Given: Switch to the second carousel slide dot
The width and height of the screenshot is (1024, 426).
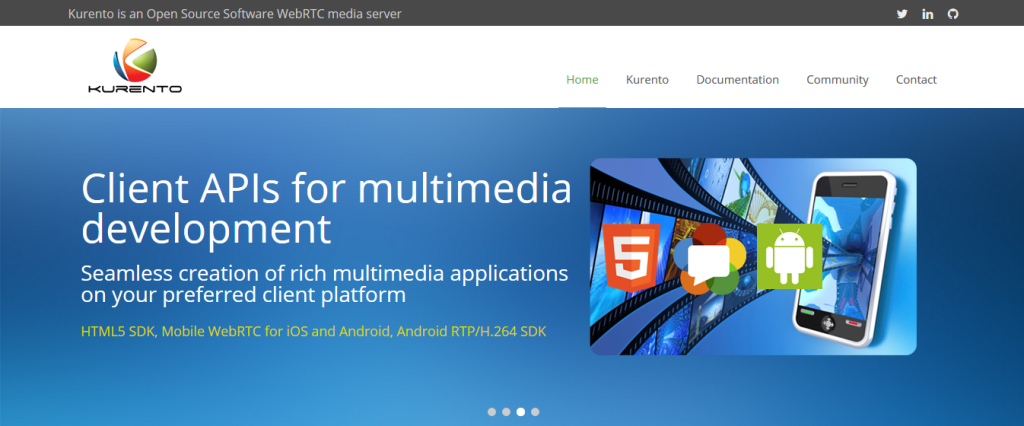Looking at the screenshot, I should point(506,412).
